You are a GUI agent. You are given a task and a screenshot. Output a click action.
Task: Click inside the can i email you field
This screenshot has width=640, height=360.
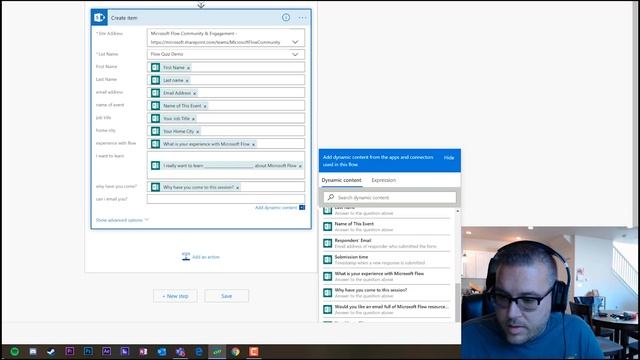coord(226,199)
